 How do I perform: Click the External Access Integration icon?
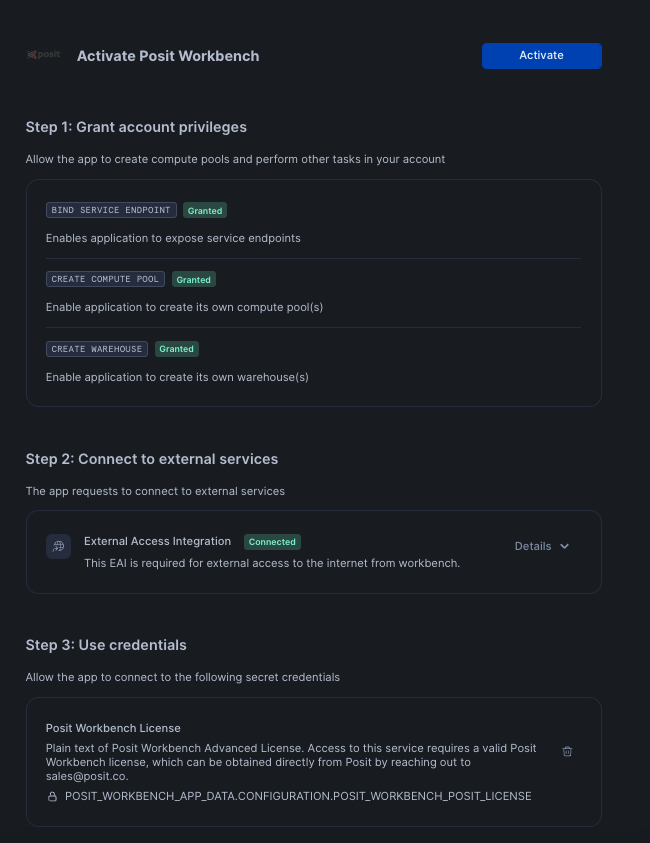tap(58, 546)
